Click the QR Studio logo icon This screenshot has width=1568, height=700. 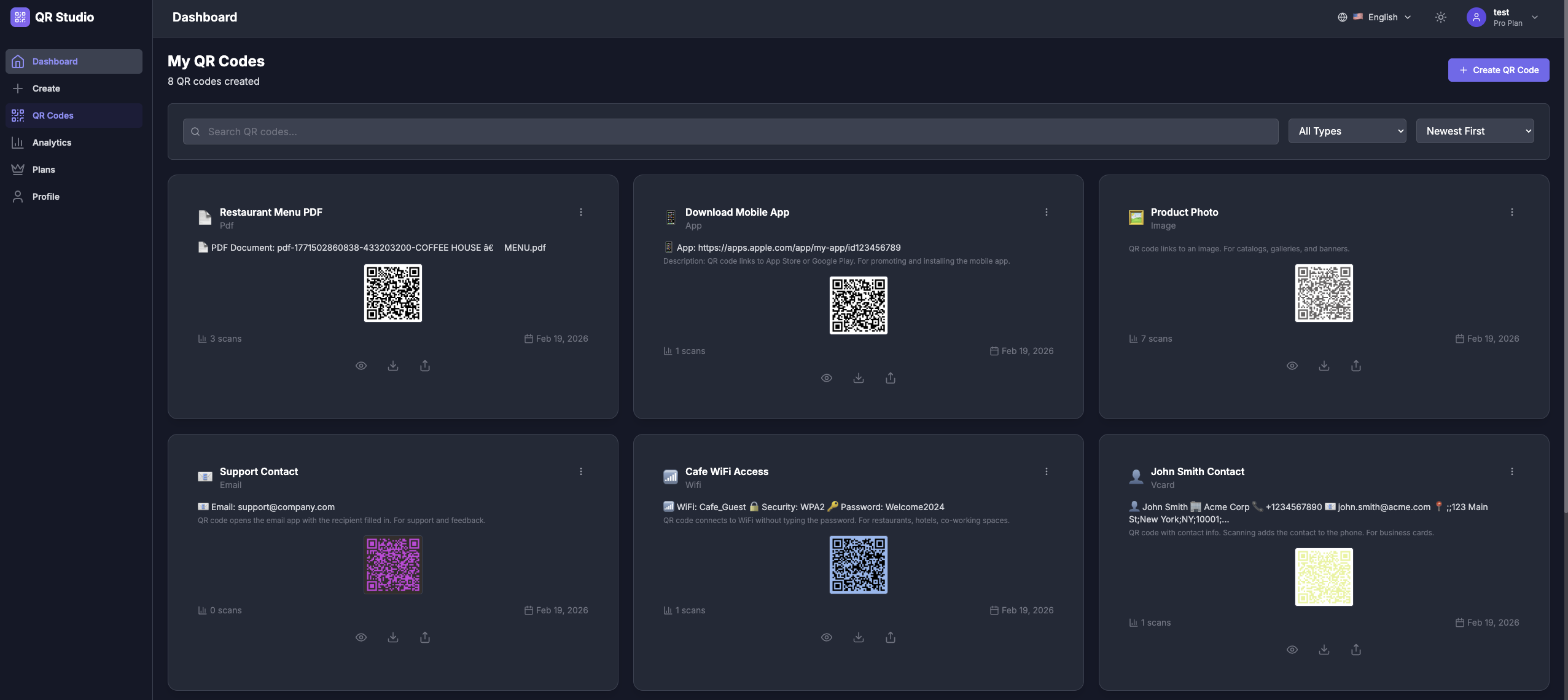[19, 17]
